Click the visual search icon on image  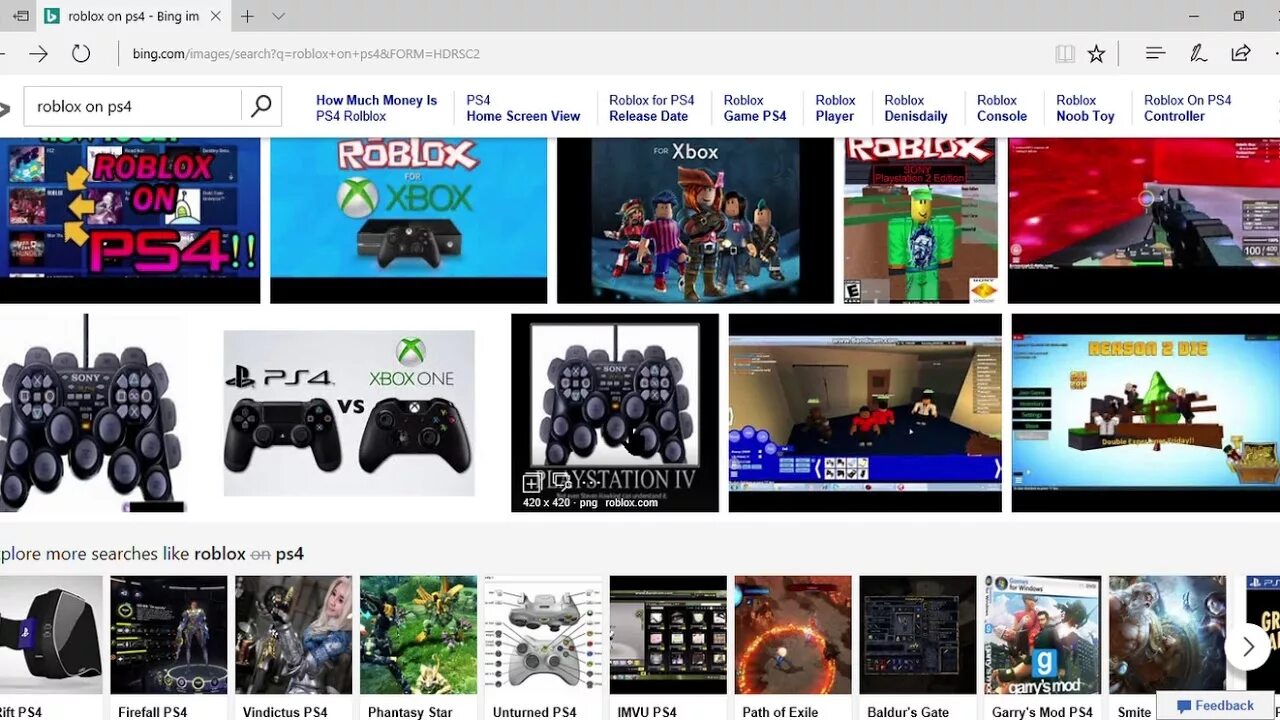pyautogui.click(x=561, y=482)
